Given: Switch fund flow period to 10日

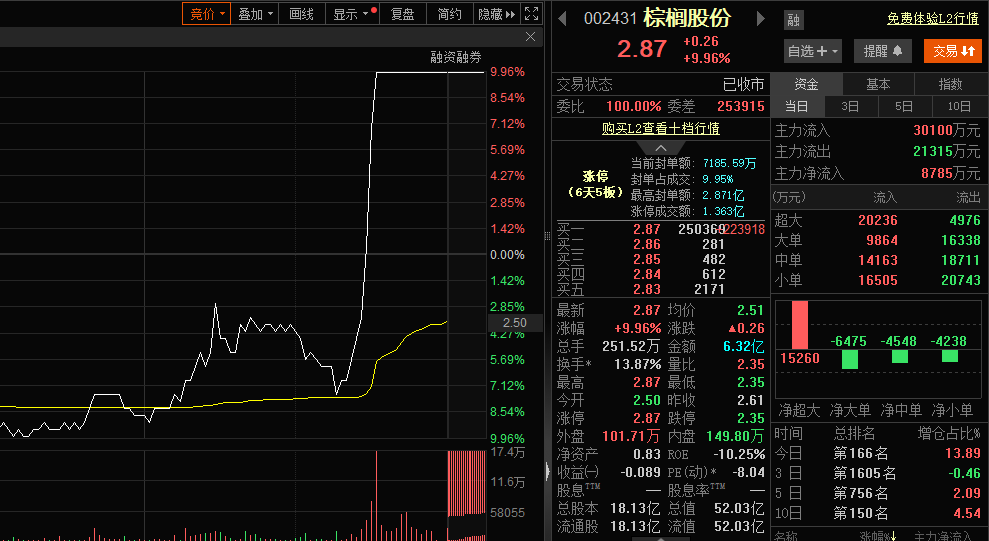Looking at the screenshot, I should coord(959,107).
